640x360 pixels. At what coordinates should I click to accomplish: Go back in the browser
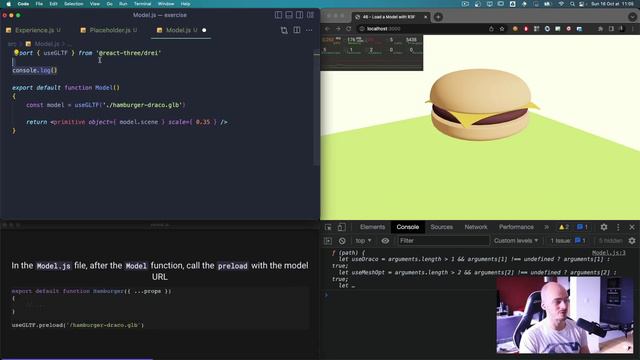pos(327,29)
